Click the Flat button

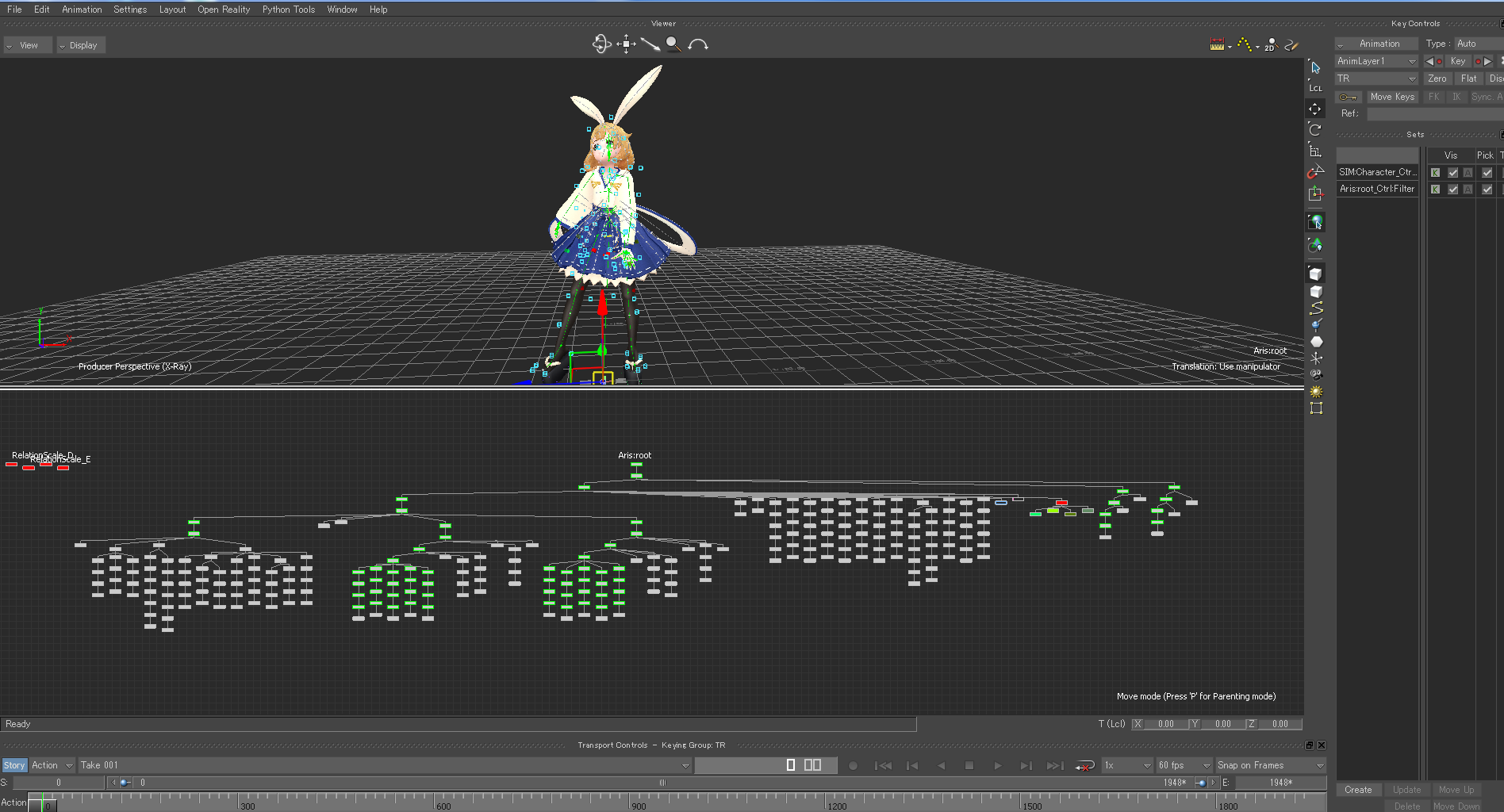(x=1469, y=79)
